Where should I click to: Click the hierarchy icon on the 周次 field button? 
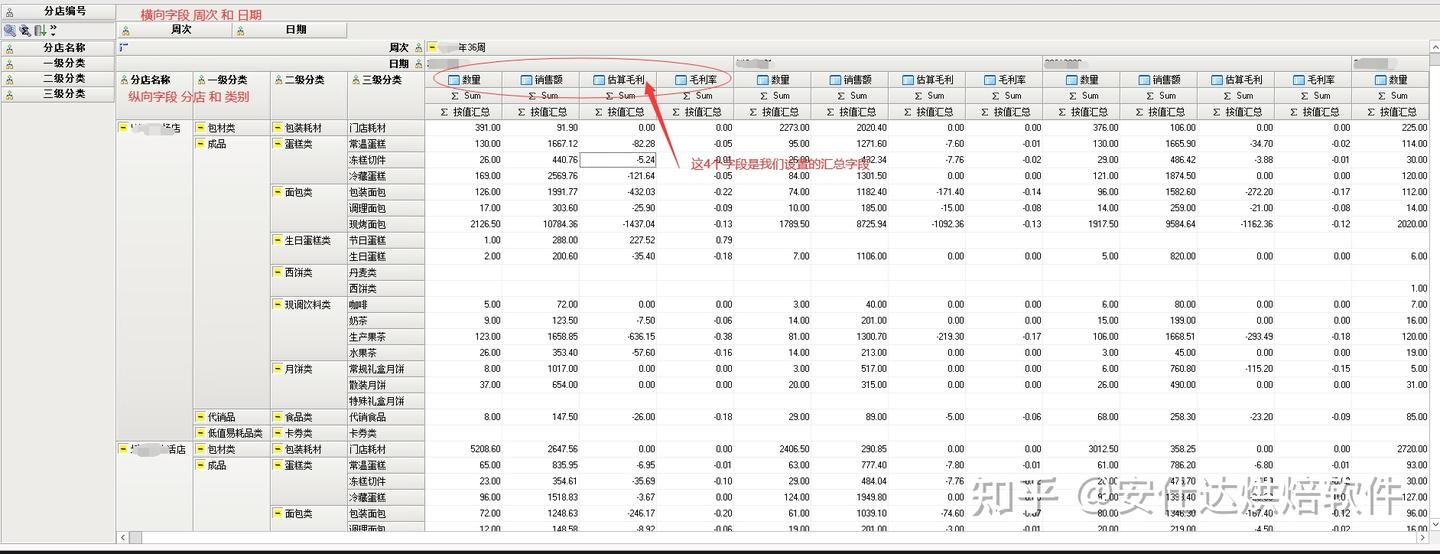point(126,31)
